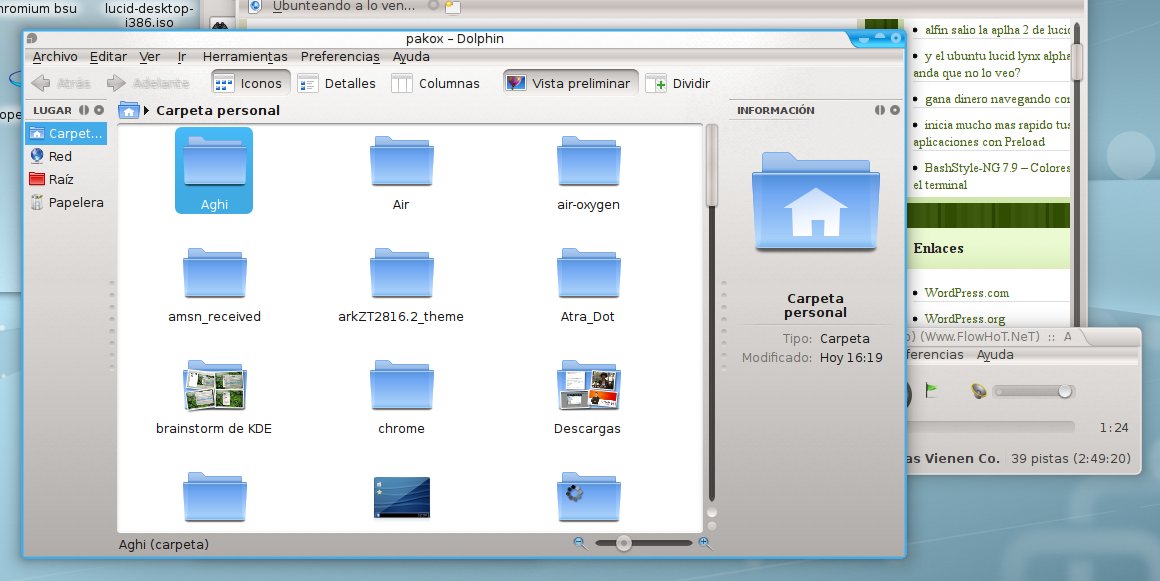Open the Herramientas menu
The height and width of the screenshot is (581, 1160).
coord(245,56)
